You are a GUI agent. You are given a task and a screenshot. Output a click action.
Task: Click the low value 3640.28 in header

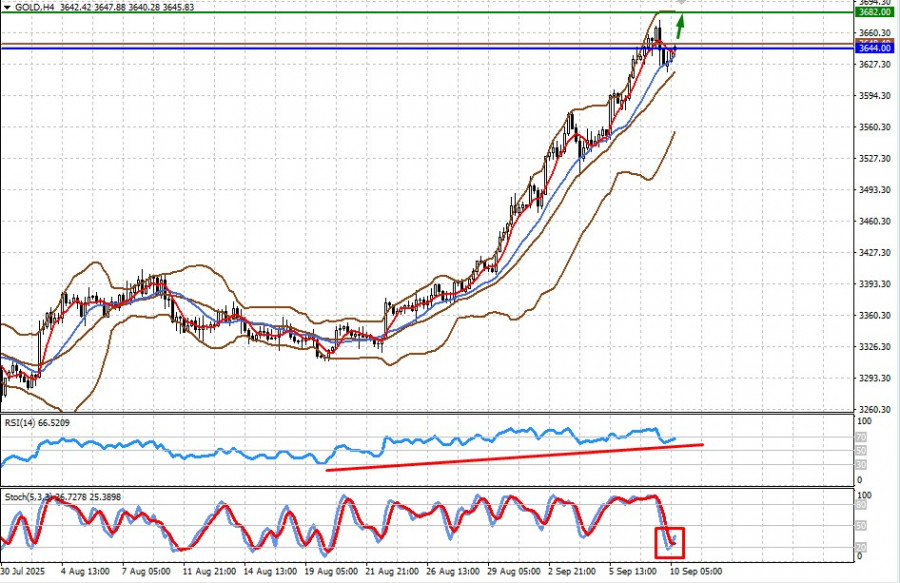[x=143, y=7]
